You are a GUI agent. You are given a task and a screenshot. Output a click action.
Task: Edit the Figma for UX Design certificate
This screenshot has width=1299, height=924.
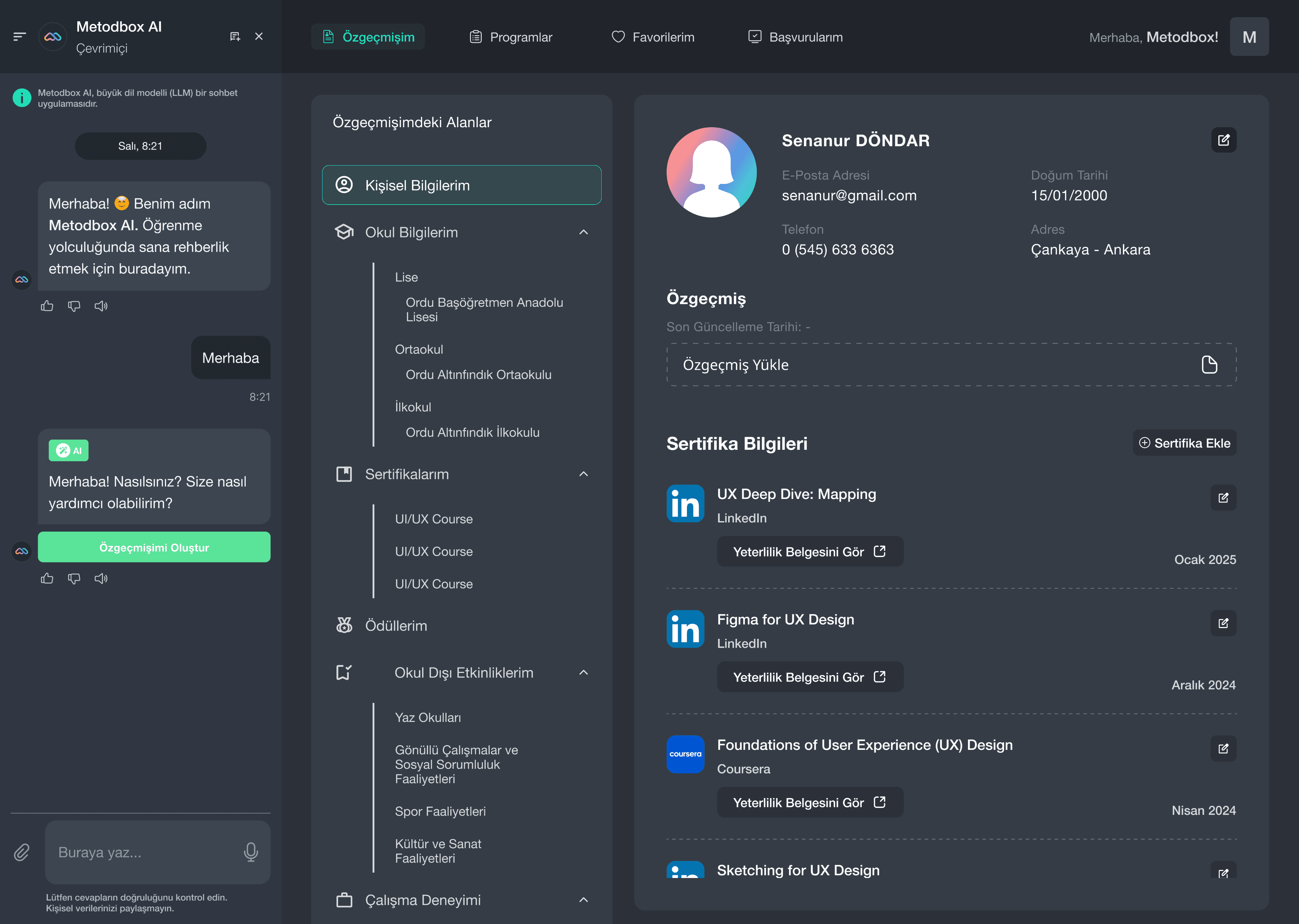(x=1223, y=623)
